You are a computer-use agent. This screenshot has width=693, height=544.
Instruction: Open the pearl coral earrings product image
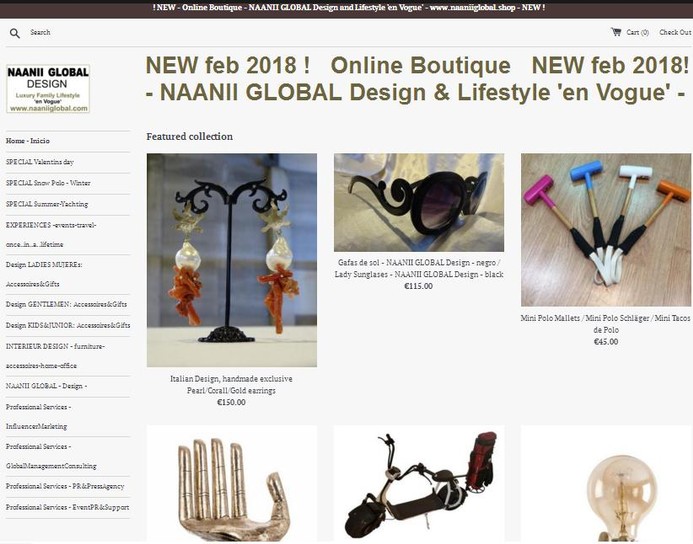coord(232,260)
